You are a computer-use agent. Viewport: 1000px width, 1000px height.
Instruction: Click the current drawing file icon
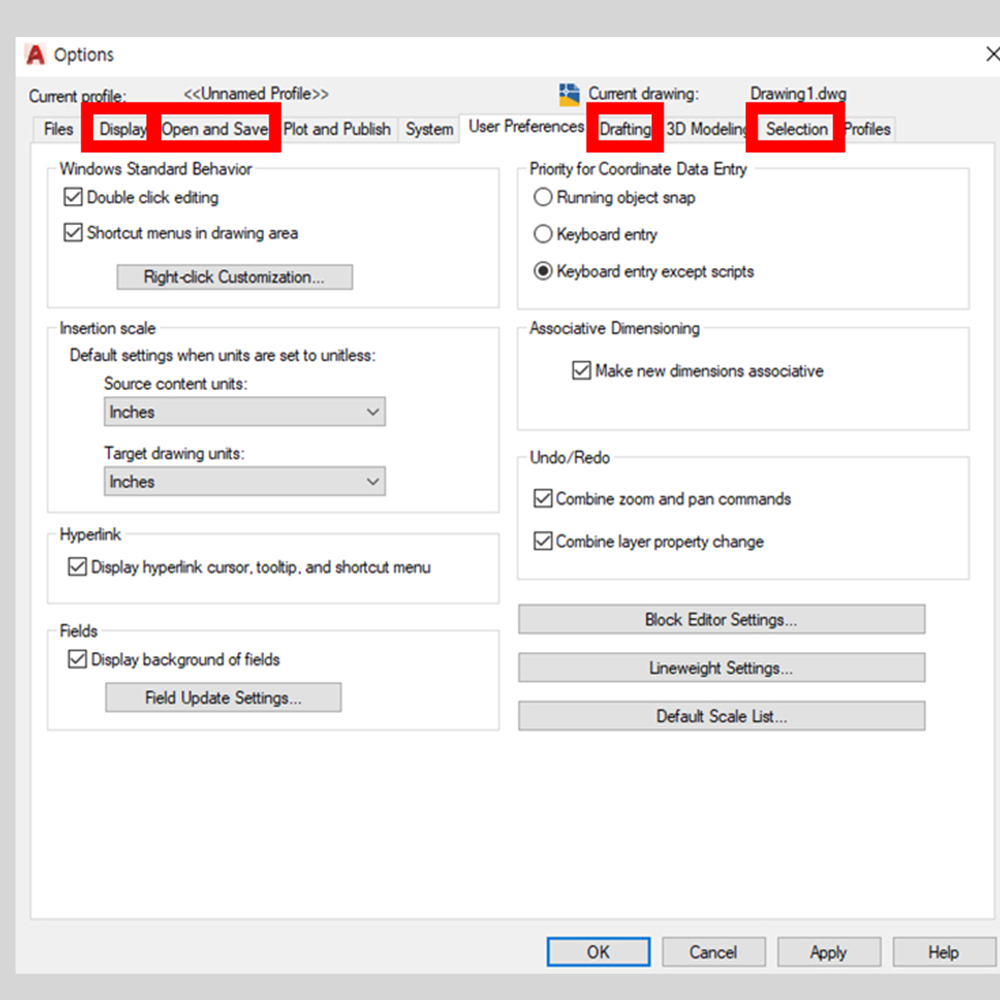(x=569, y=95)
